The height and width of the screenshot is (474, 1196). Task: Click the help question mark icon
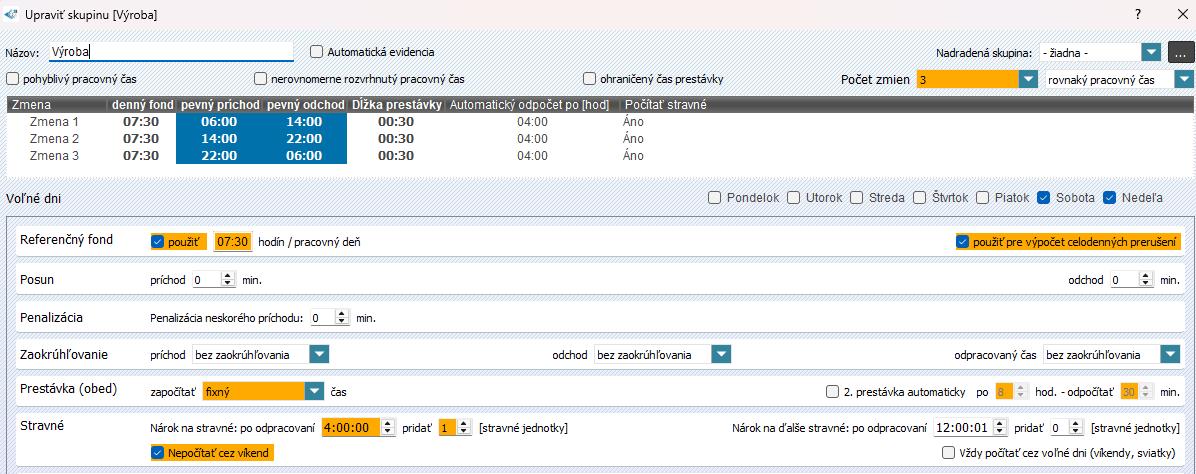[1137, 15]
